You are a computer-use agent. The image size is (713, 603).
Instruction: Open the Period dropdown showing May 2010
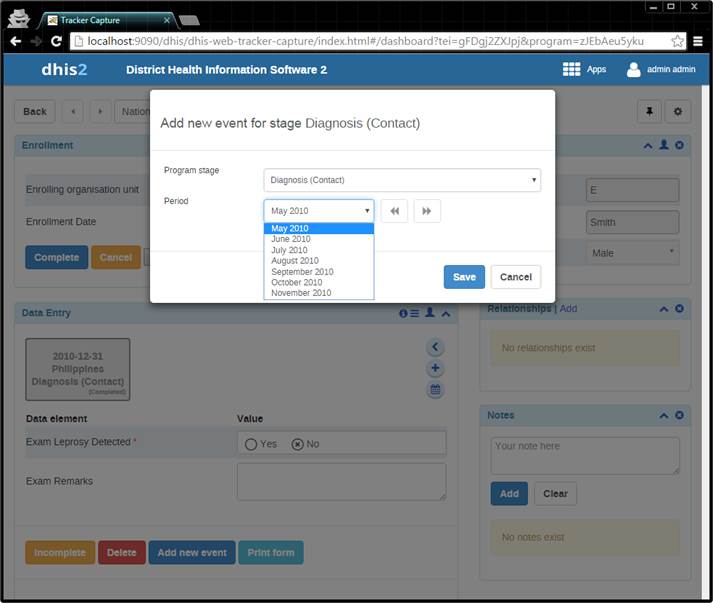click(319, 211)
